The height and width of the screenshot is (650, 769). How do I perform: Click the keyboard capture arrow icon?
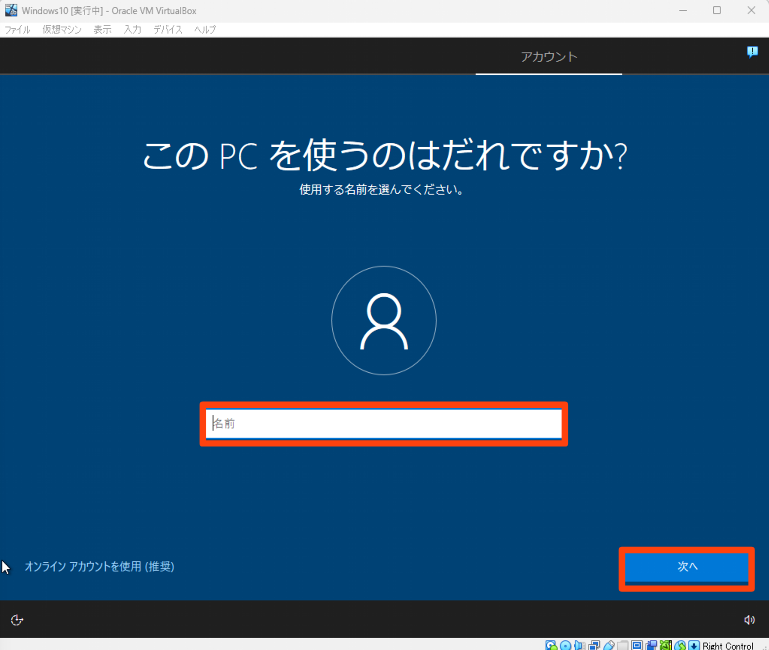[694, 645]
